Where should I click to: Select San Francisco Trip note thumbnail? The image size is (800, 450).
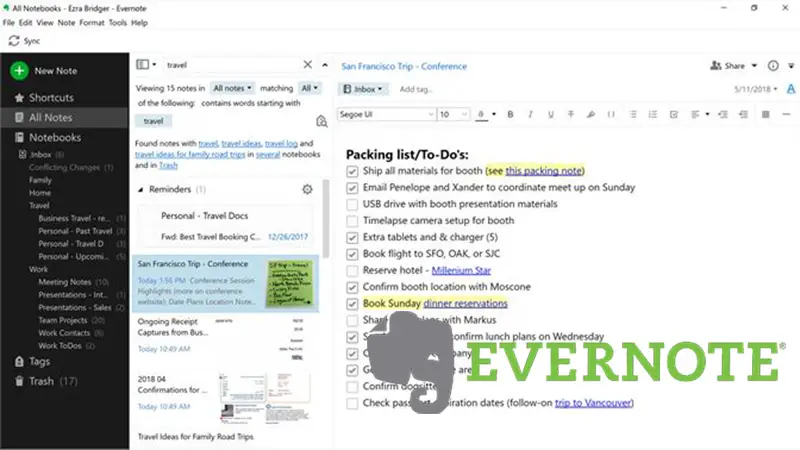point(290,284)
